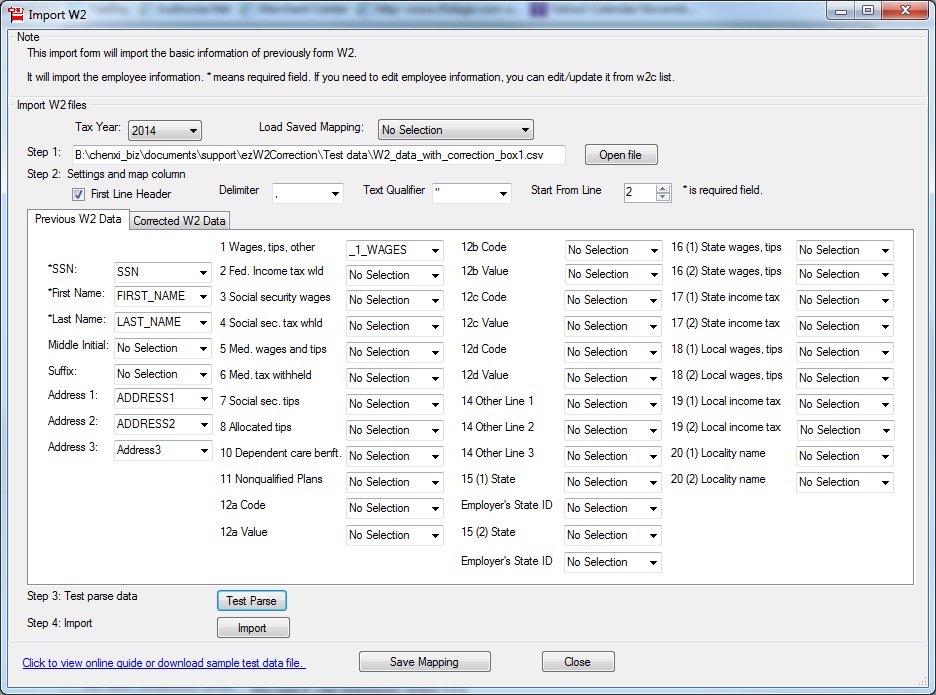Open the online guide and sample data link
Image resolution: width=936 pixels, height=695 pixels.
click(164, 663)
